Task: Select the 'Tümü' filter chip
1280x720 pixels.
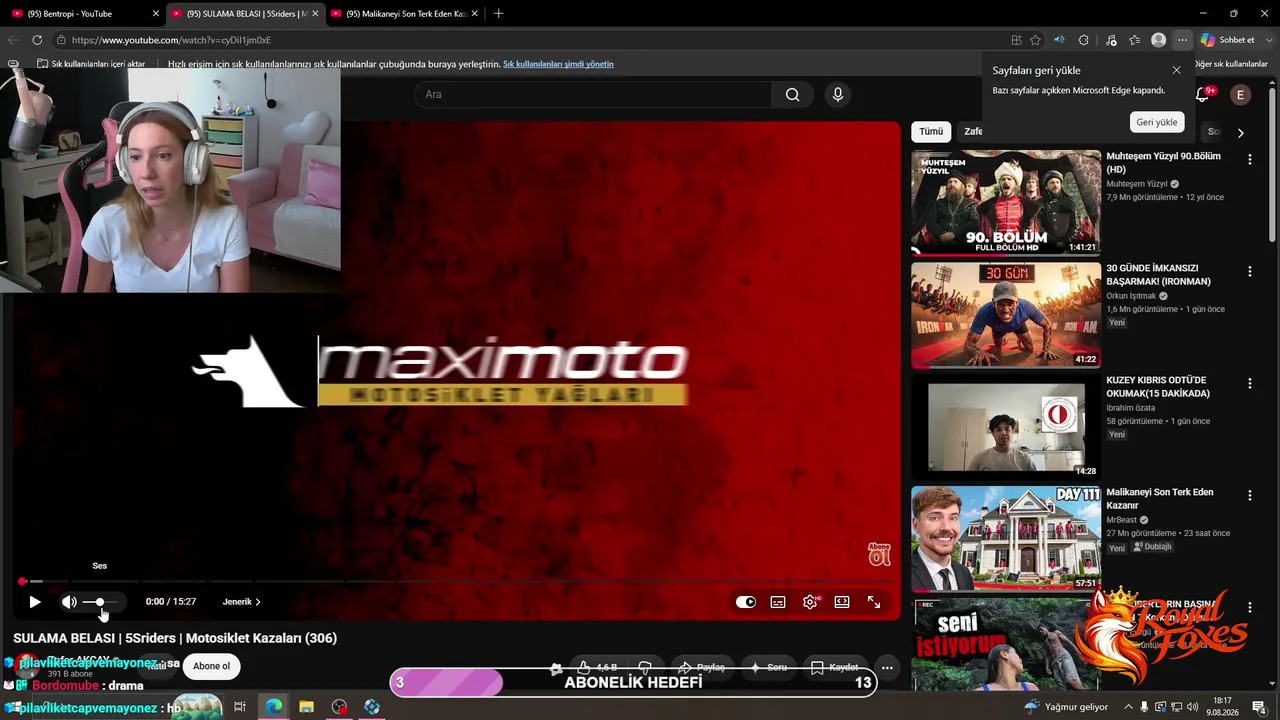Action: (931, 131)
